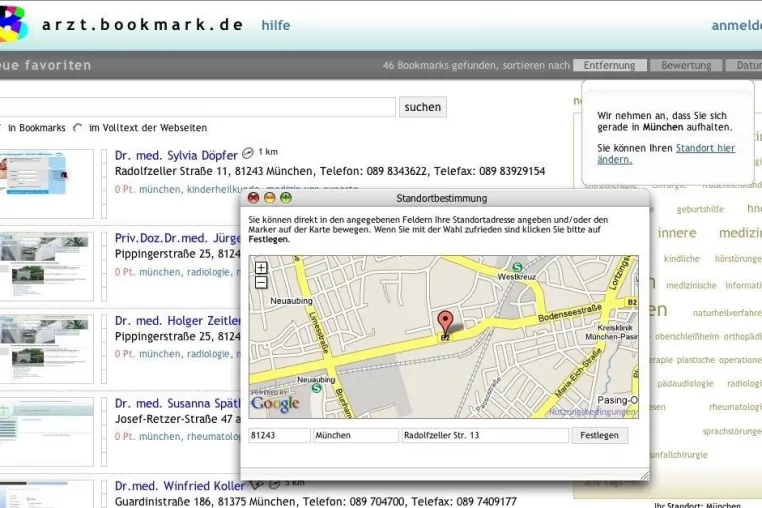Image resolution: width=762 pixels, height=508 pixels.
Task: Click the Neuaubing S-Bahn station icon
Action: point(316,388)
